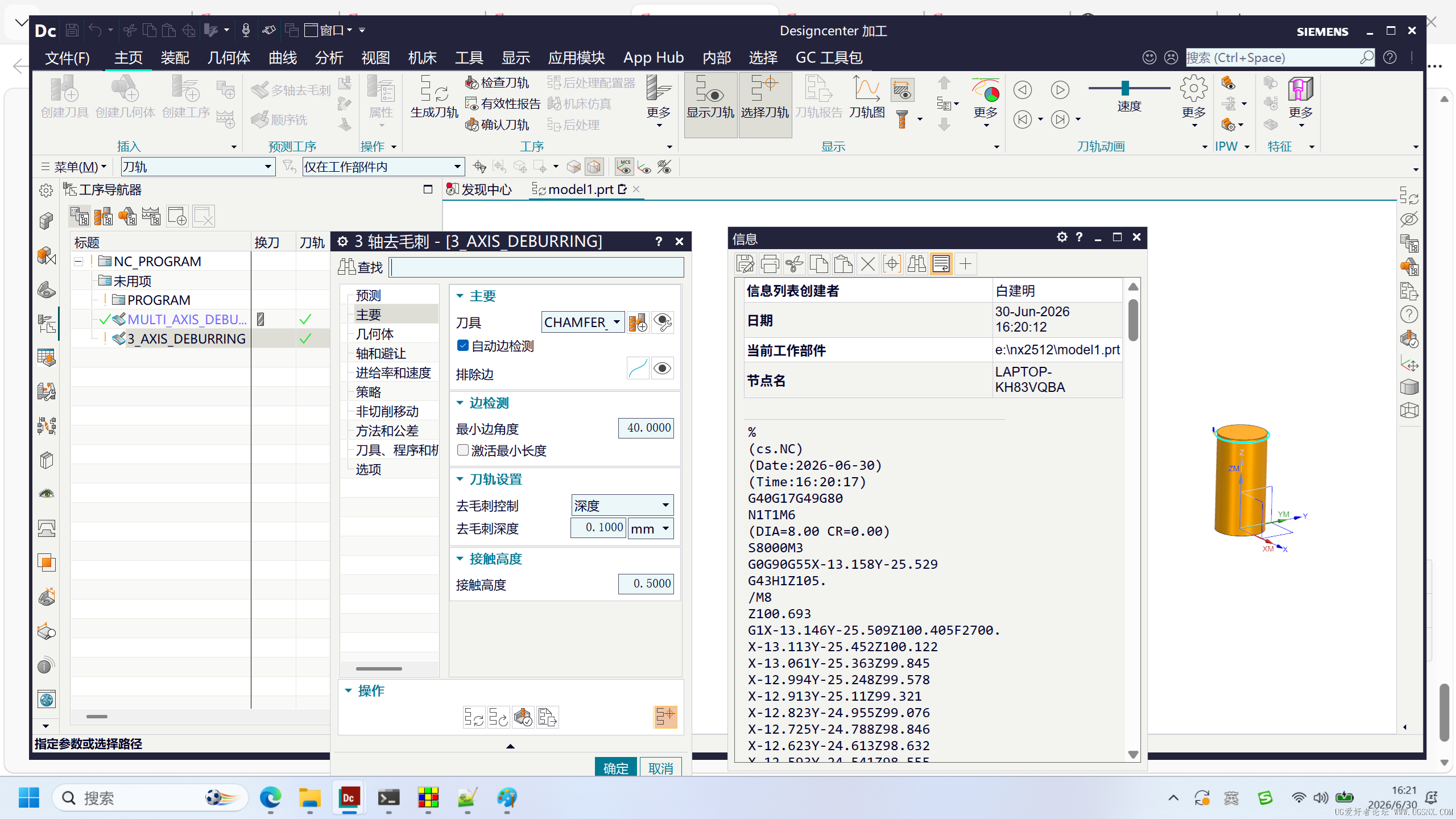Click the Minimum Edge Angle 40.0000 field

coord(646,428)
